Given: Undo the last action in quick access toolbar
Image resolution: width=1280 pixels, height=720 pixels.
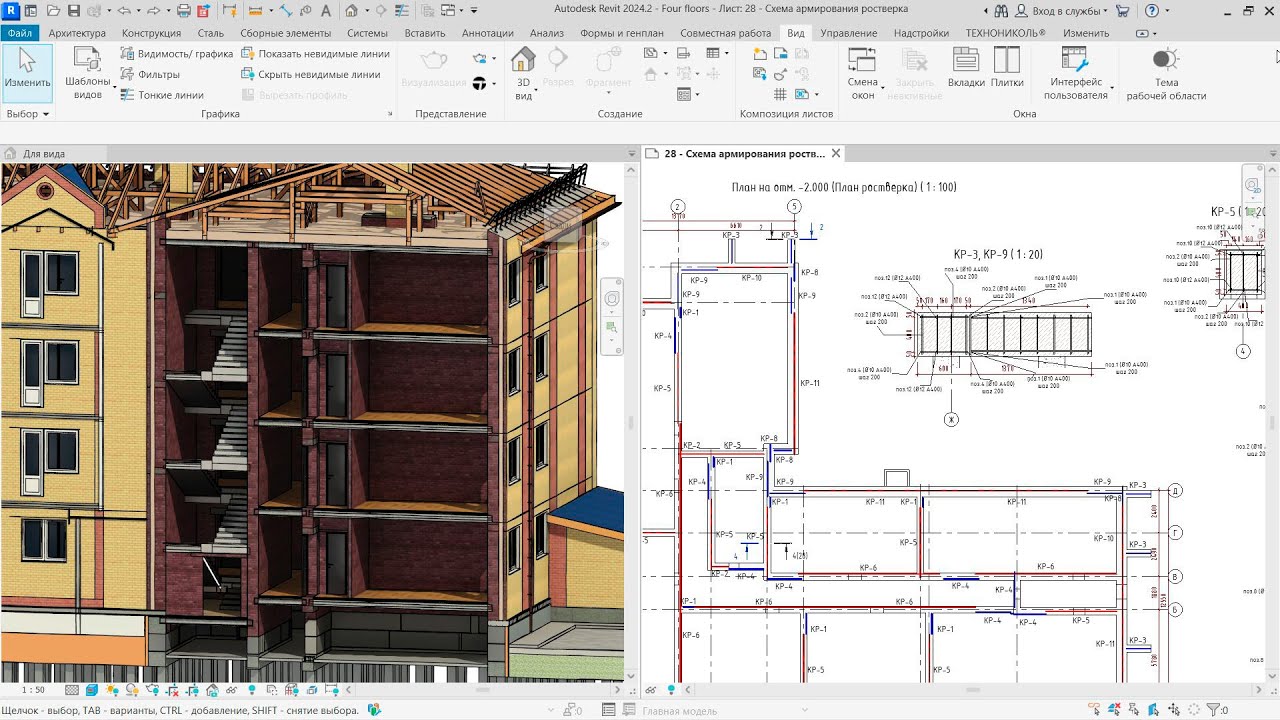Looking at the screenshot, I should pyautogui.click(x=124, y=11).
